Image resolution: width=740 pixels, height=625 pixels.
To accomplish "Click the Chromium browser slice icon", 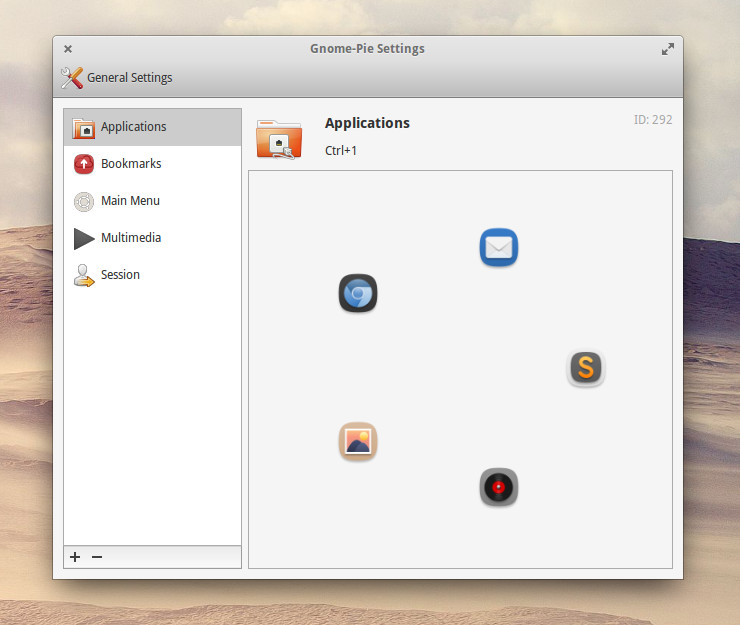I will pos(358,293).
